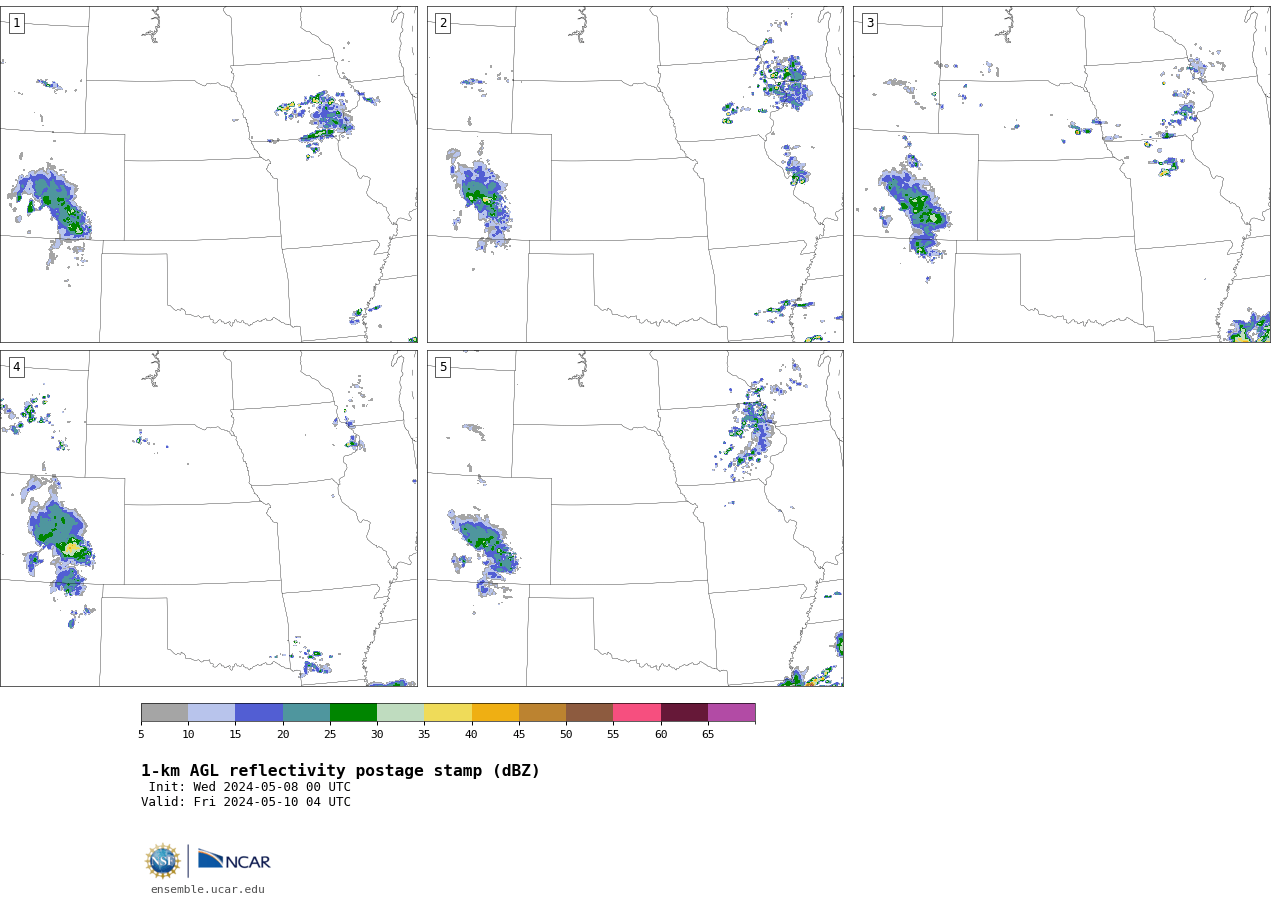This screenshot has height=901, width=1280.
Task: Select the teal 20-25 dBZ swatch
Action: pos(306,712)
